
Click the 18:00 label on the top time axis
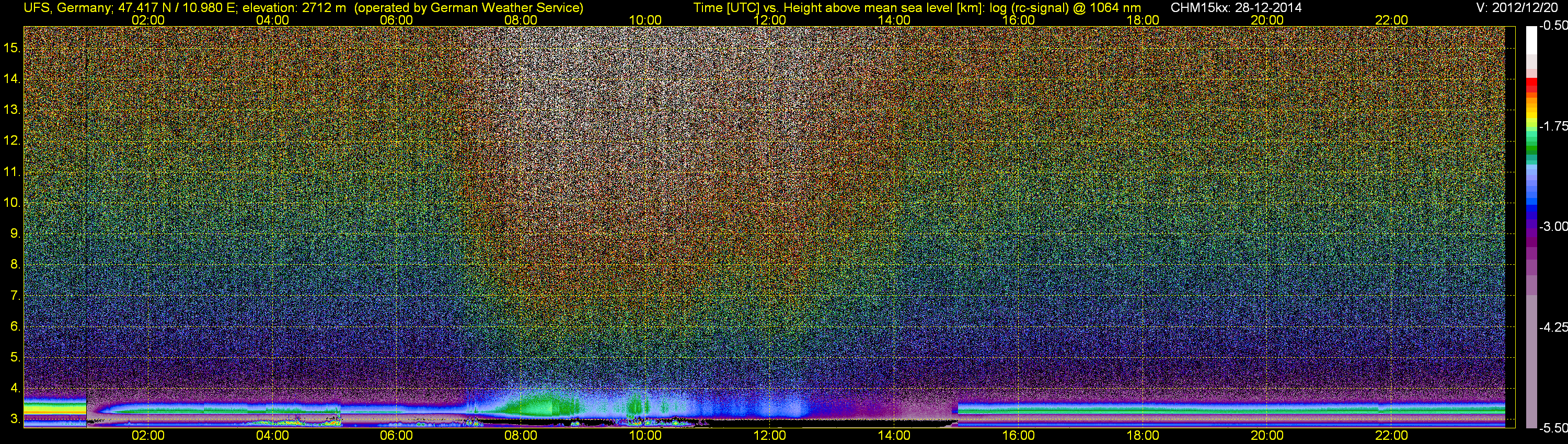1143,20
